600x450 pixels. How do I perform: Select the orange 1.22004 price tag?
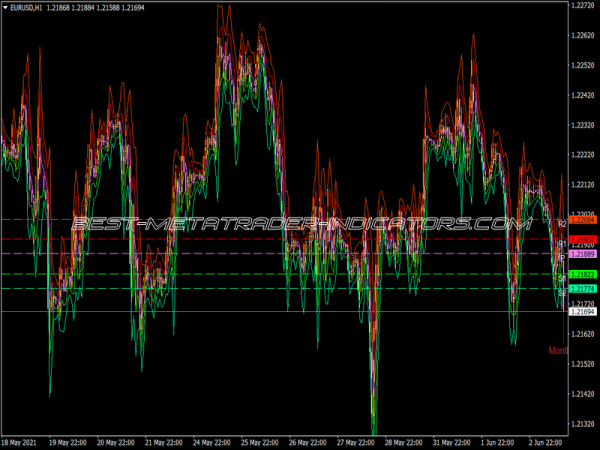pos(582,219)
